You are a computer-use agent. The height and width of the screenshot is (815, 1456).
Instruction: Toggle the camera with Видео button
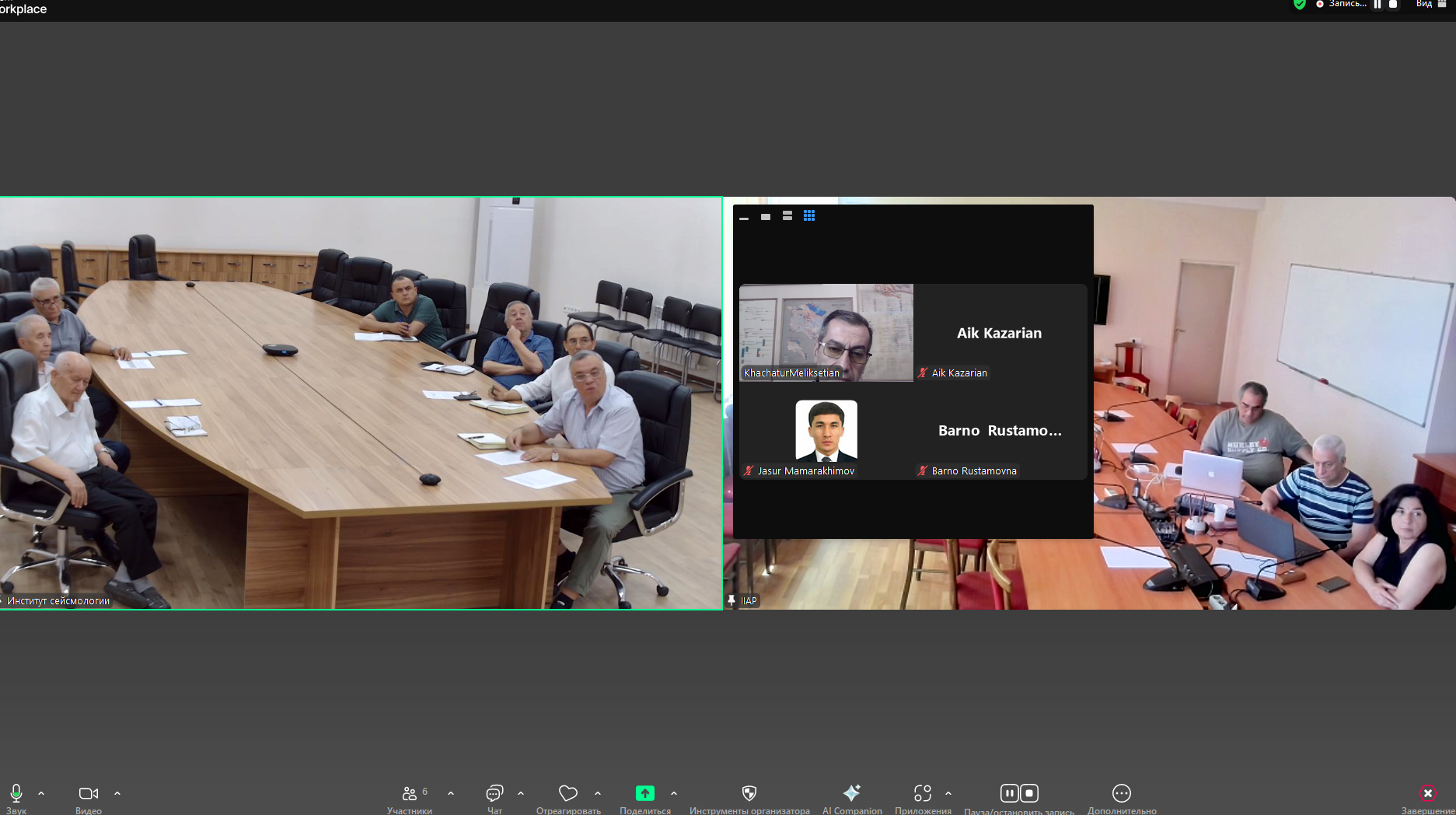(x=89, y=793)
